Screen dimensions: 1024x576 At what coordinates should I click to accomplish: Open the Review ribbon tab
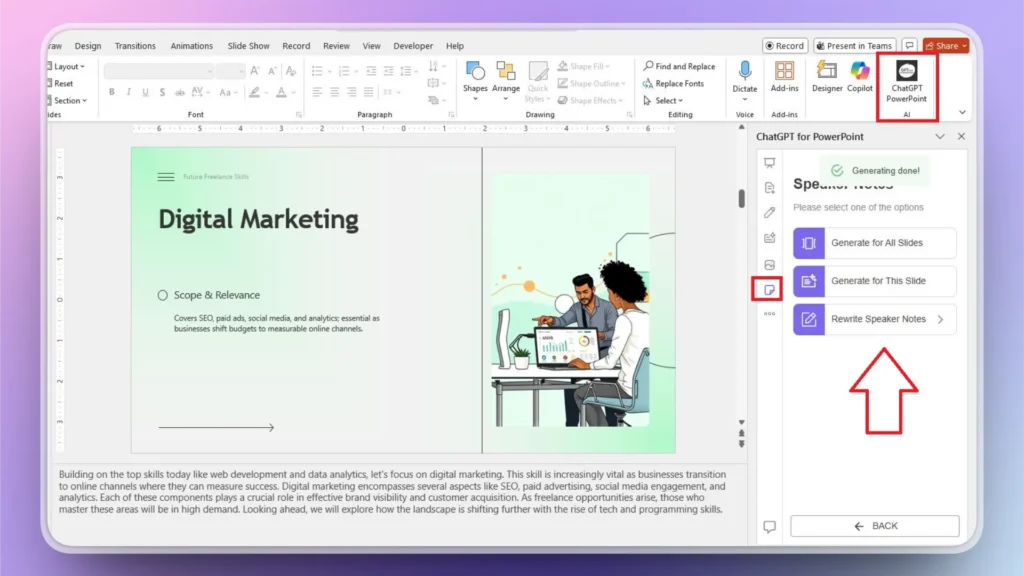[336, 45]
